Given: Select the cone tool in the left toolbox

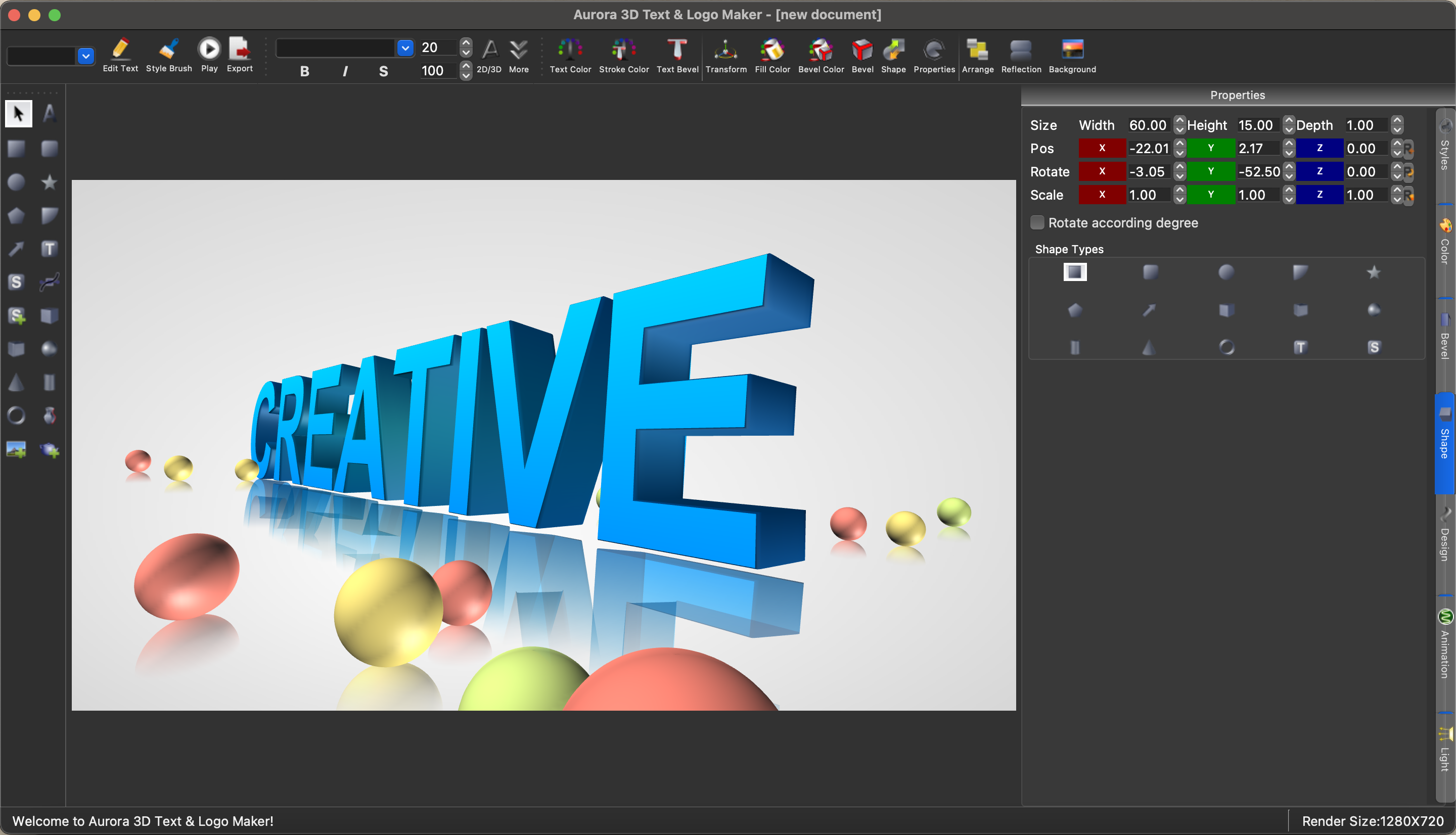Looking at the screenshot, I should point(17,383).
